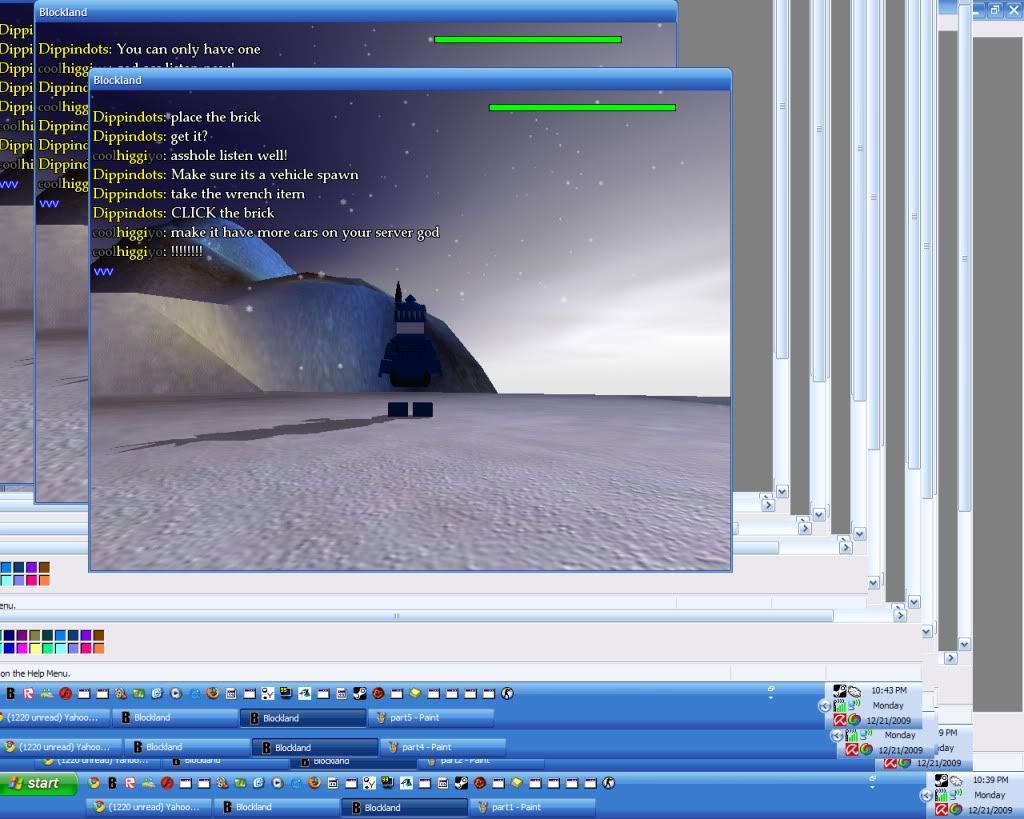
Task: Open Steam tray icon beside the 10:43 PM clock
Action: [840, 690]
